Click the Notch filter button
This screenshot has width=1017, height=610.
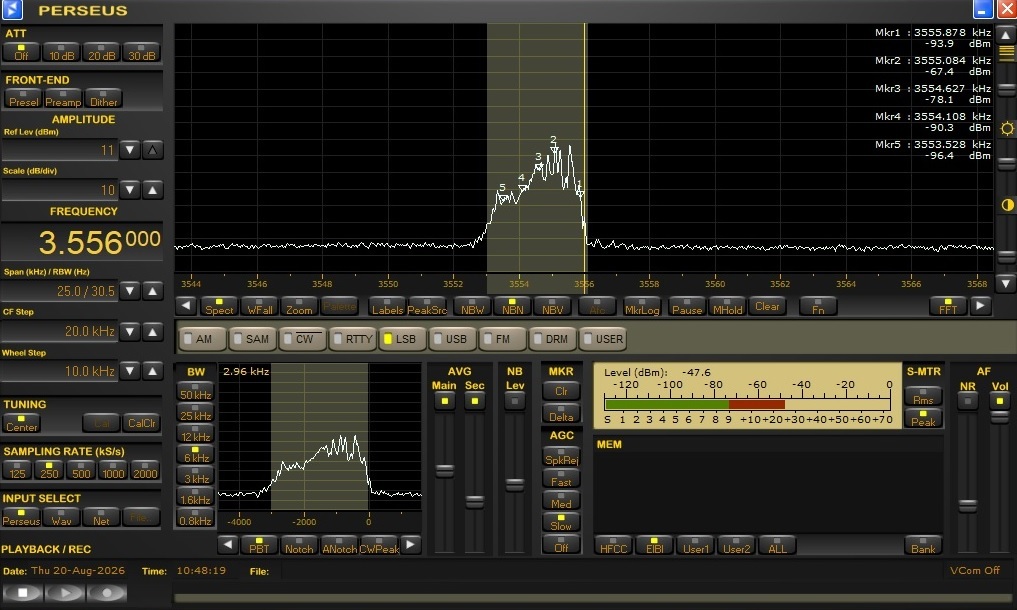[x=299, y=544]
